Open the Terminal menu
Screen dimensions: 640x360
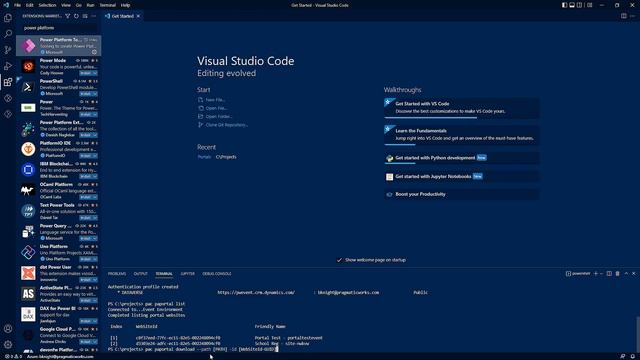[x=108, y=5]
